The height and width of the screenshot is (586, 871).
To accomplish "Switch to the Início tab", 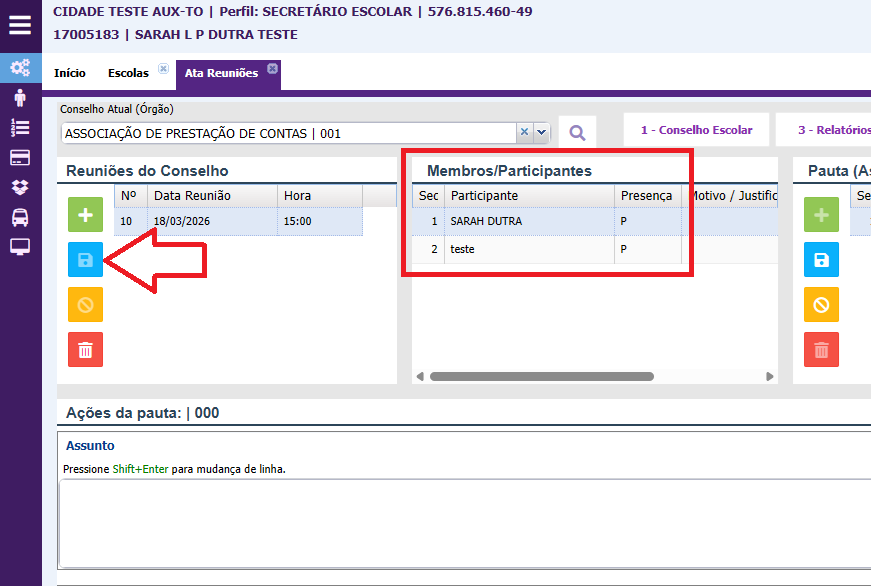I will tap(69, 73).
